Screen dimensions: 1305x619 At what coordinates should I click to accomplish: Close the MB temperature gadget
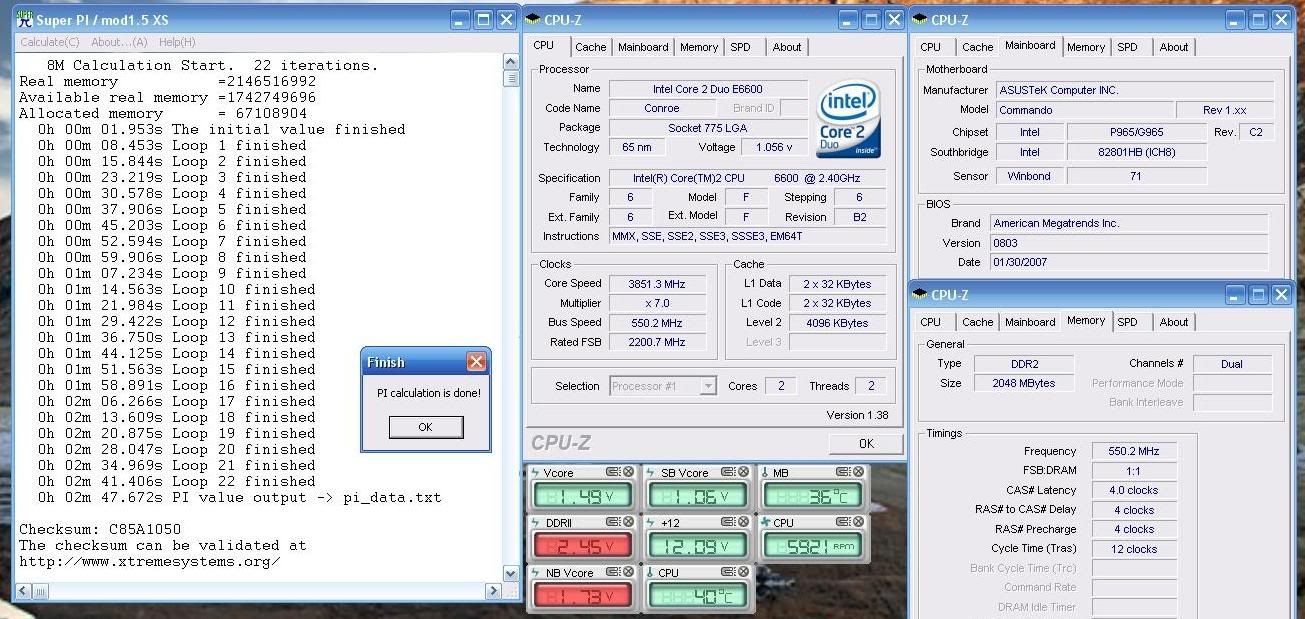pyautogui.click(x=858, y=472)
